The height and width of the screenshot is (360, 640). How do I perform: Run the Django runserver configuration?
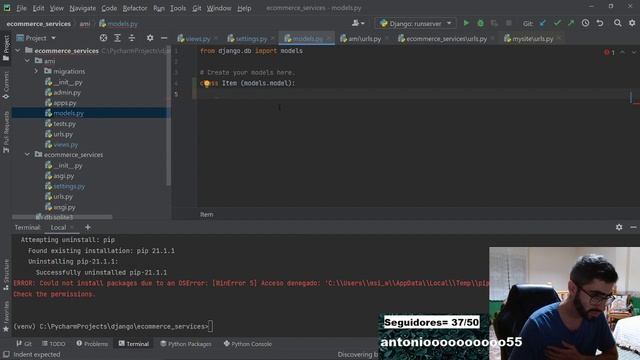tap(466, 23)
